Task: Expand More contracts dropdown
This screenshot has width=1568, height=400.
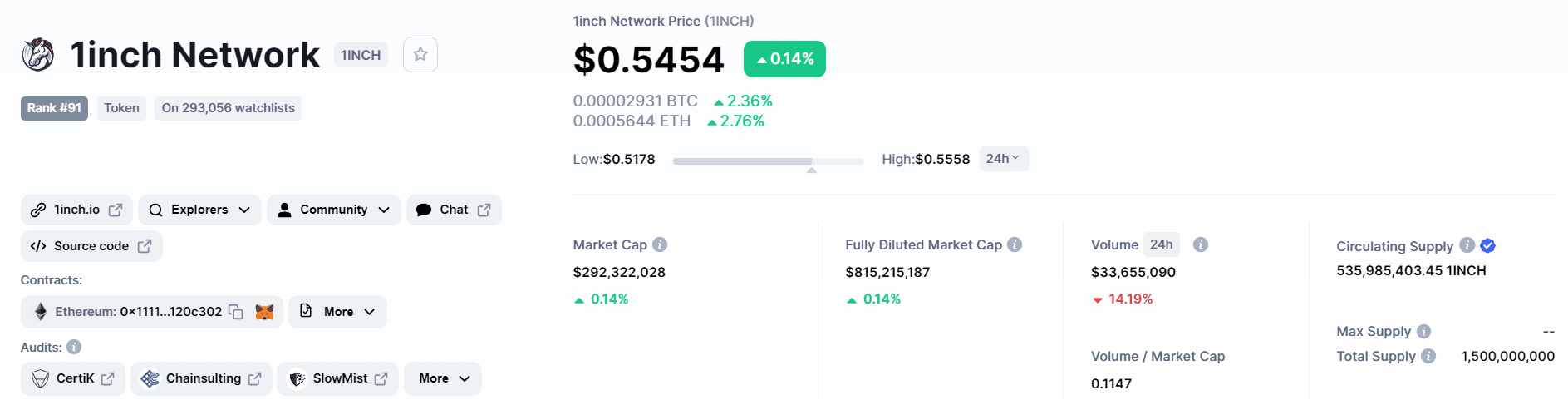Action: (x=337, y=312)
